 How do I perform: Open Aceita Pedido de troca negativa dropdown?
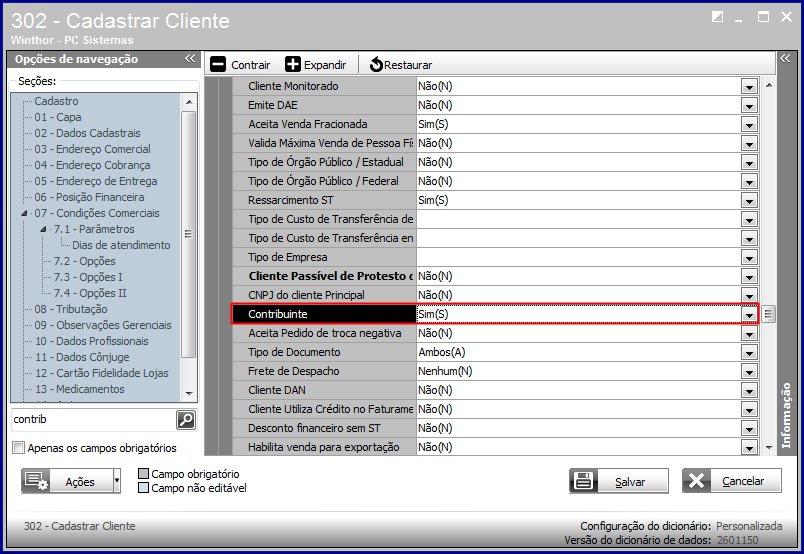(x=749, y=333)
